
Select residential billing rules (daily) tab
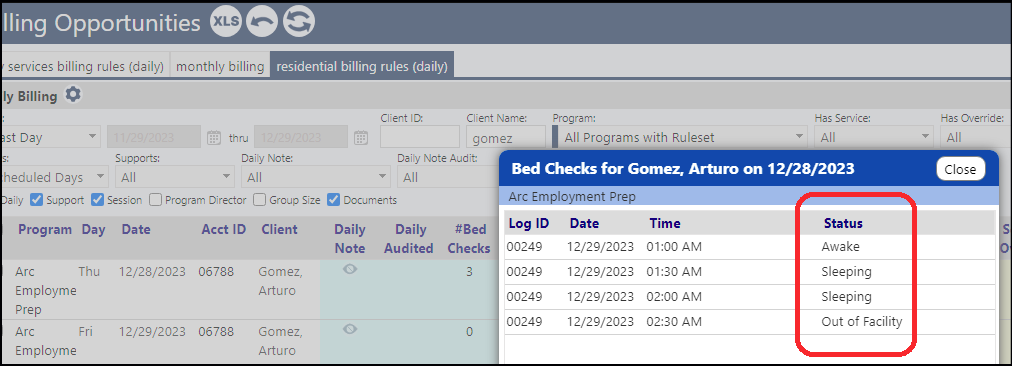pyautogui.click(x=362, y=66)
